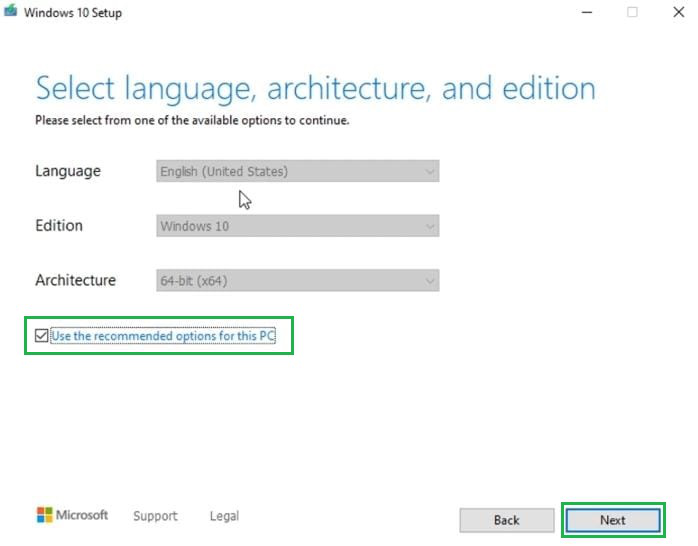Click the Microsoft logo
Image resolution: width=698 pixels, height=546 pixels.
pyautogui.click(x=72, y=515)
